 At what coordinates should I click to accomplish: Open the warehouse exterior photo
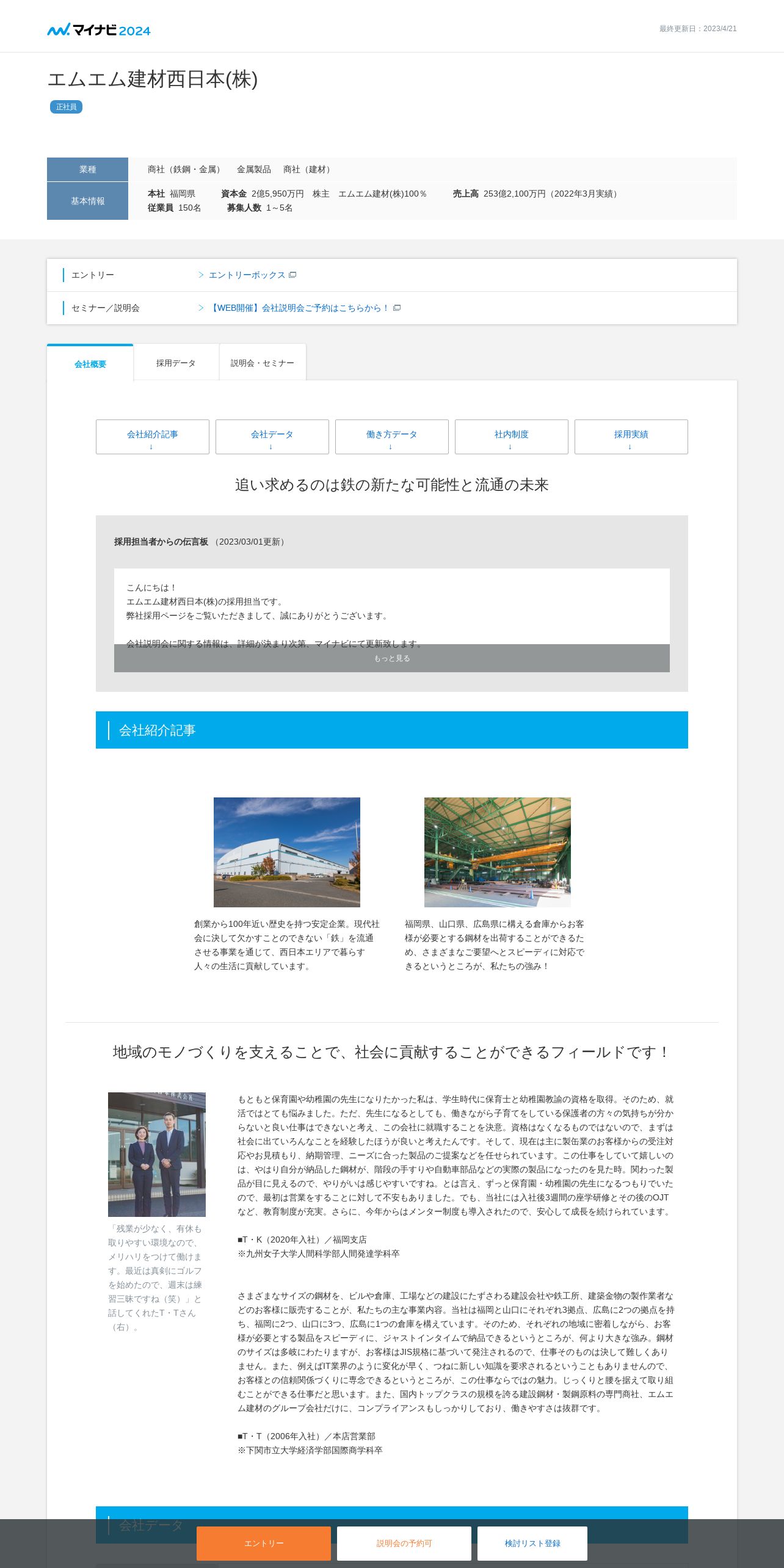(287, 852)
